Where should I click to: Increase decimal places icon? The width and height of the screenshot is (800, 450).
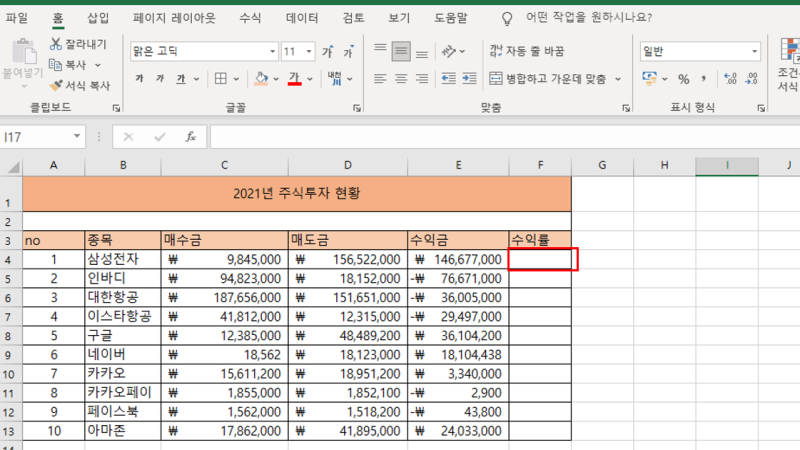(x=730, y=79)
